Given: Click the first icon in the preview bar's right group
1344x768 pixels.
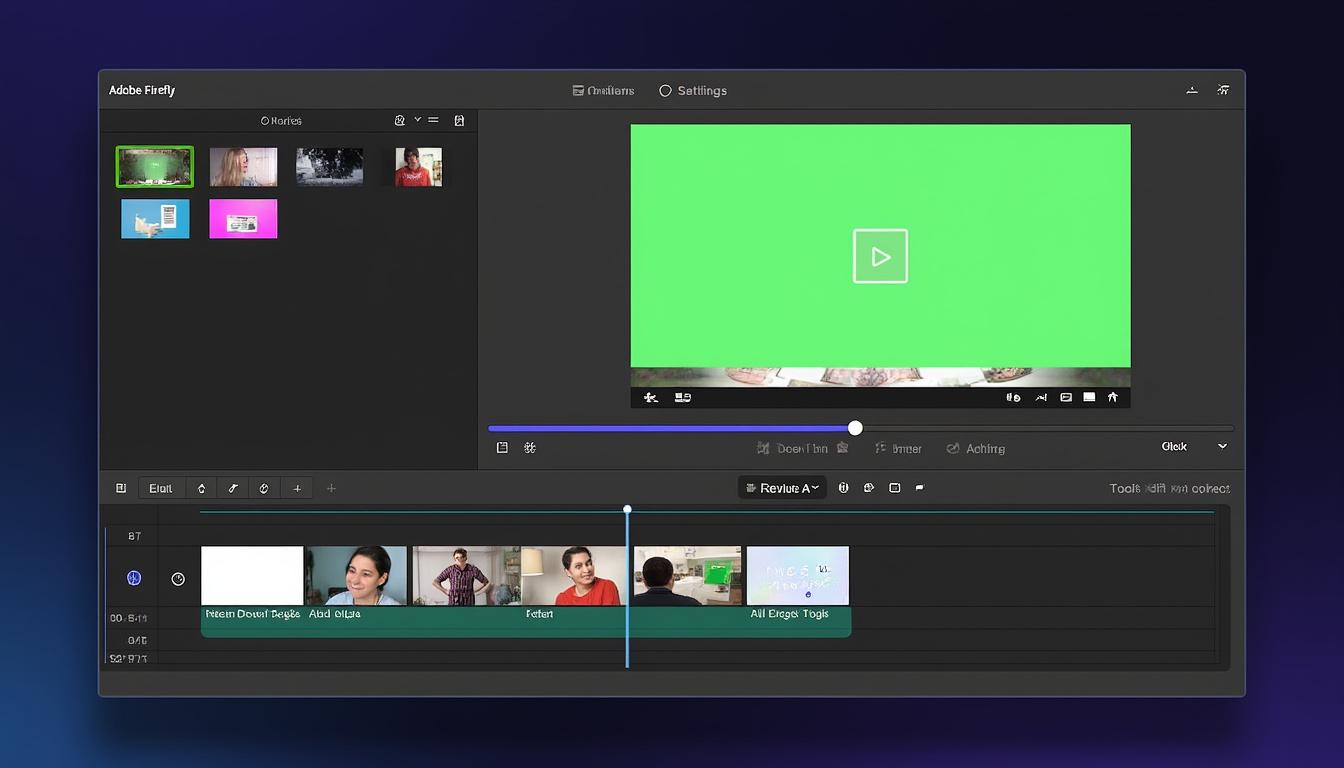Looking at the screenshot, I should coord(1013,398).
